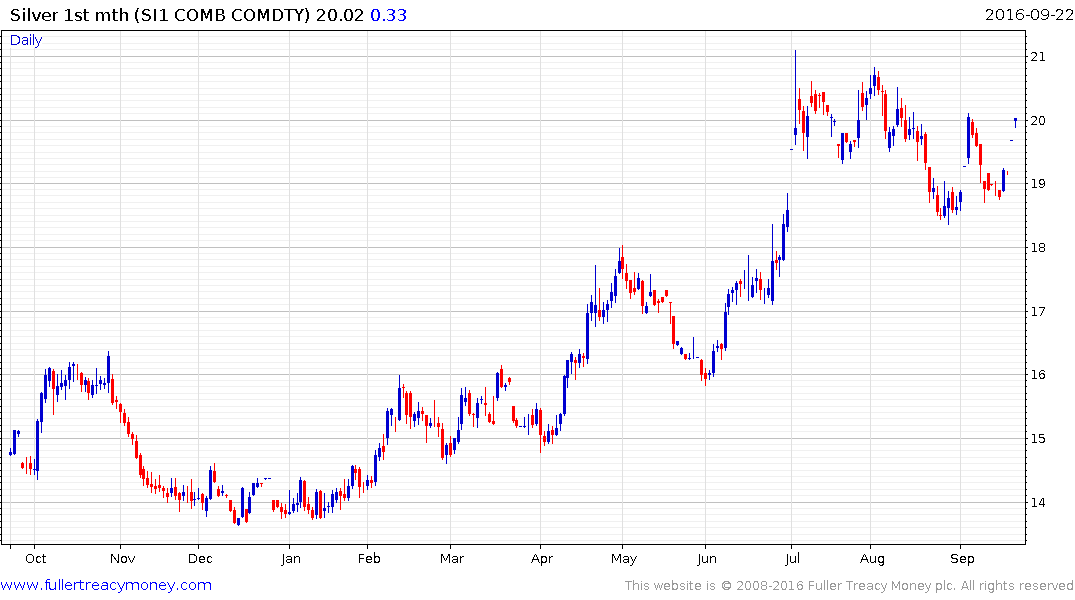Select the 'Daily' interval label

[26, 40]
